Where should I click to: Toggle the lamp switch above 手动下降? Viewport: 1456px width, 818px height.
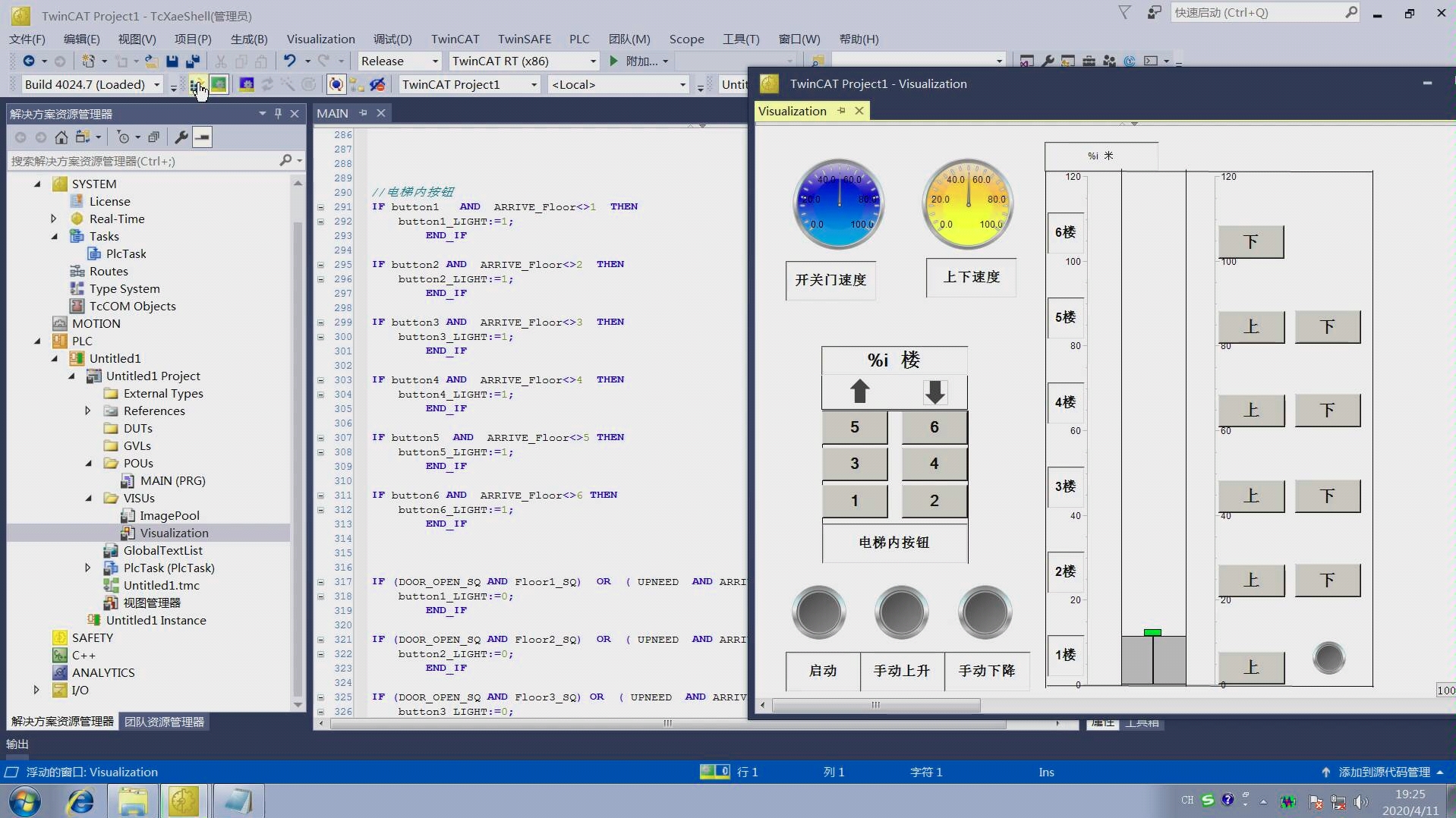985,612
